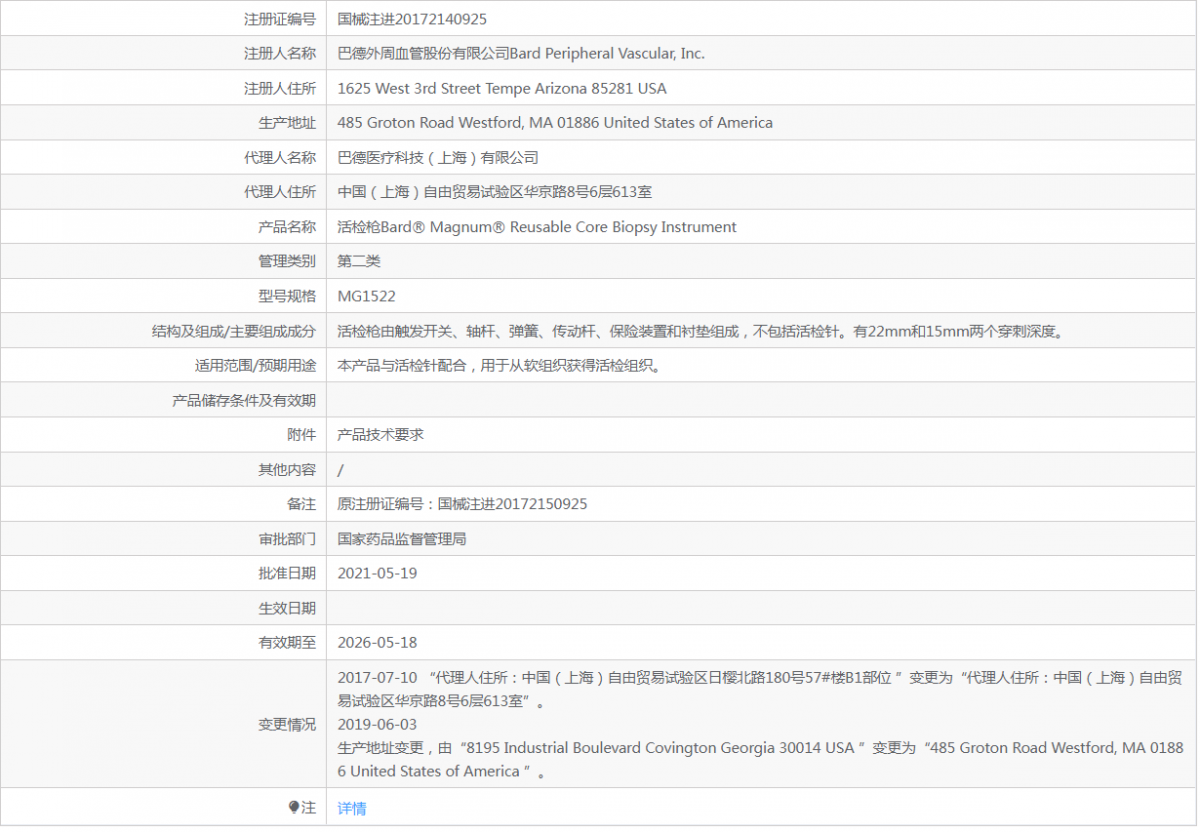1200x832 pixels.
Task: Click the 有效期至 label
Action: pyautogui.click(x=287, y=642)
